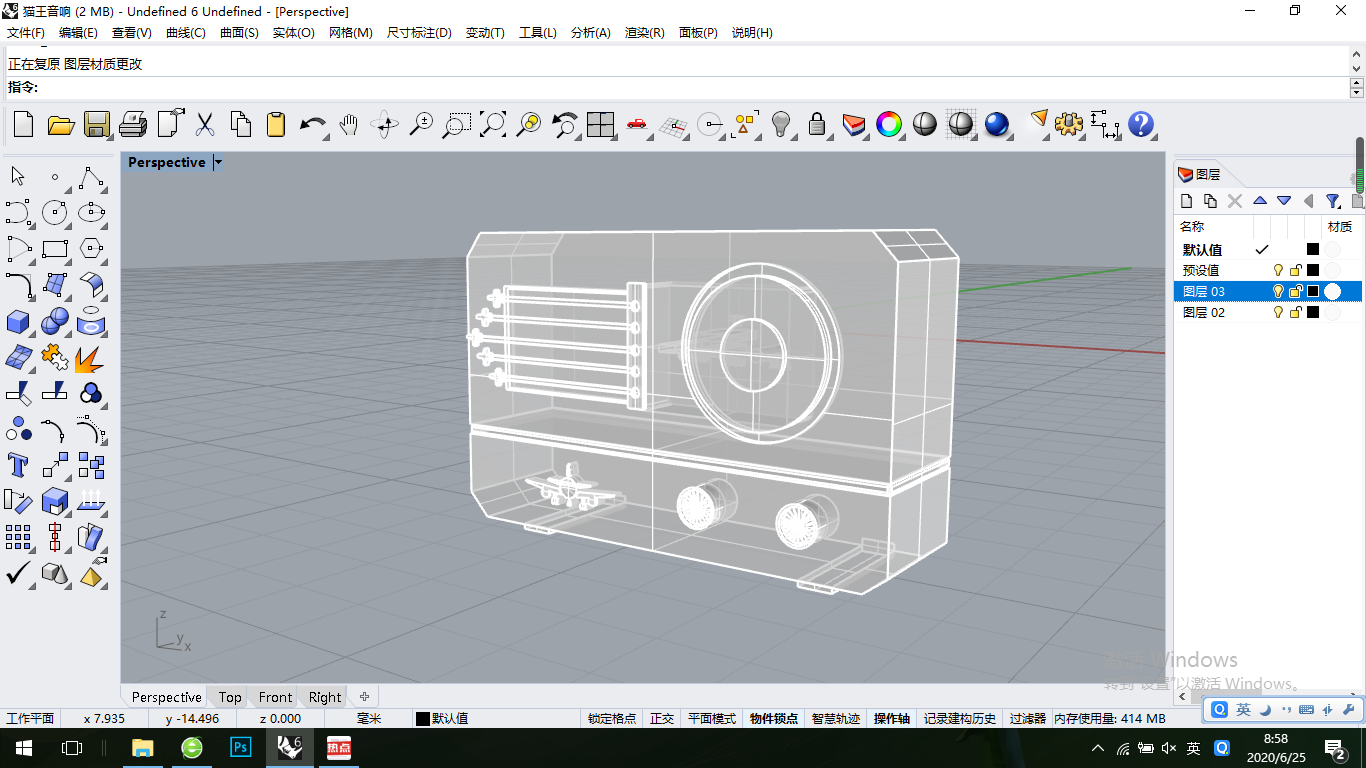Click 记录建构历史 in the status bar
This screenshot has height=768, width=1366.
[x=961, y=718]
